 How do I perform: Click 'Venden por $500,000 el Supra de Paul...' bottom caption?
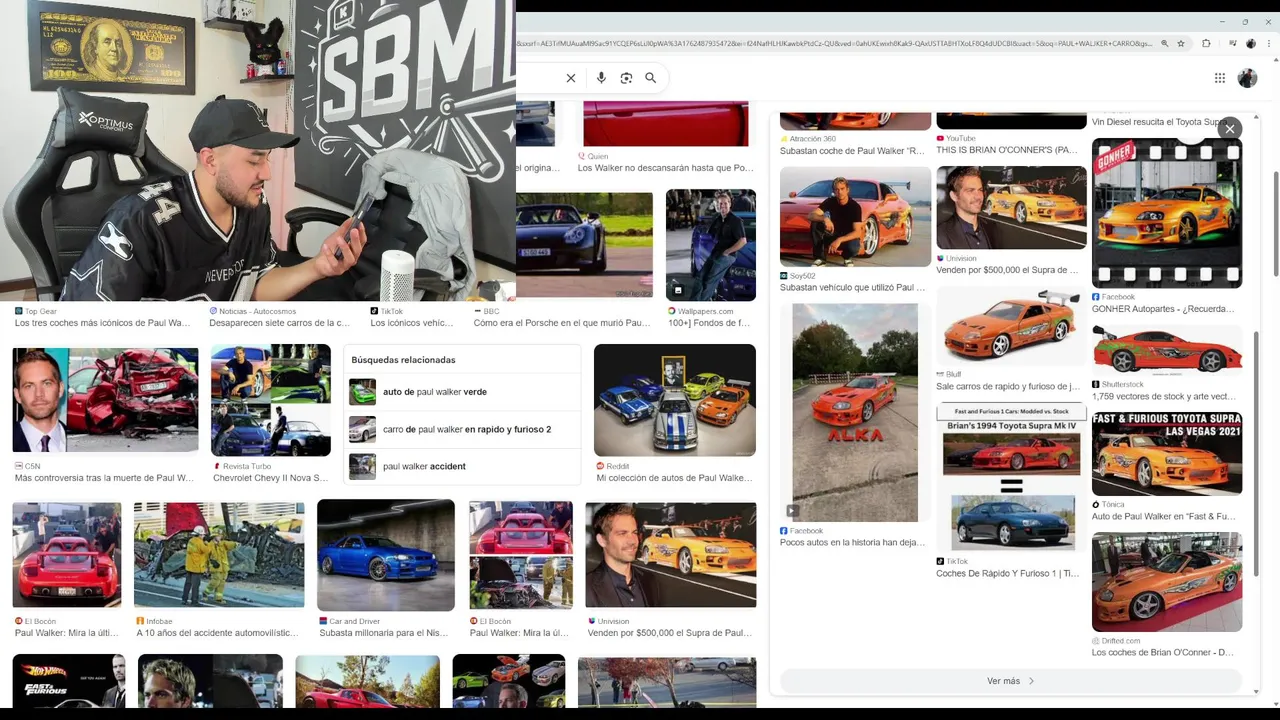pos(670,633)
